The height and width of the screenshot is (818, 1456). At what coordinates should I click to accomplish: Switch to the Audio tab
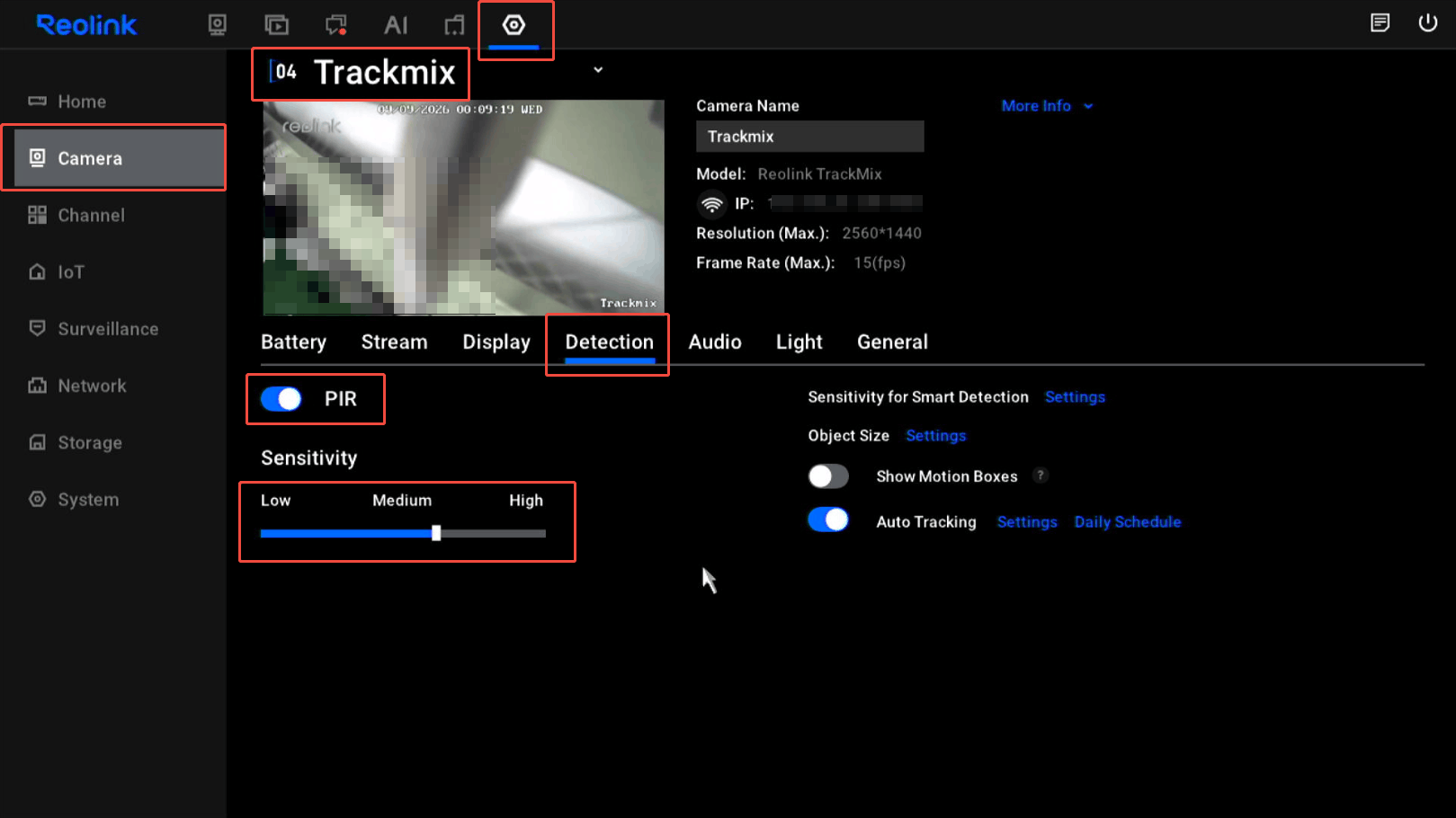[715, 342]
